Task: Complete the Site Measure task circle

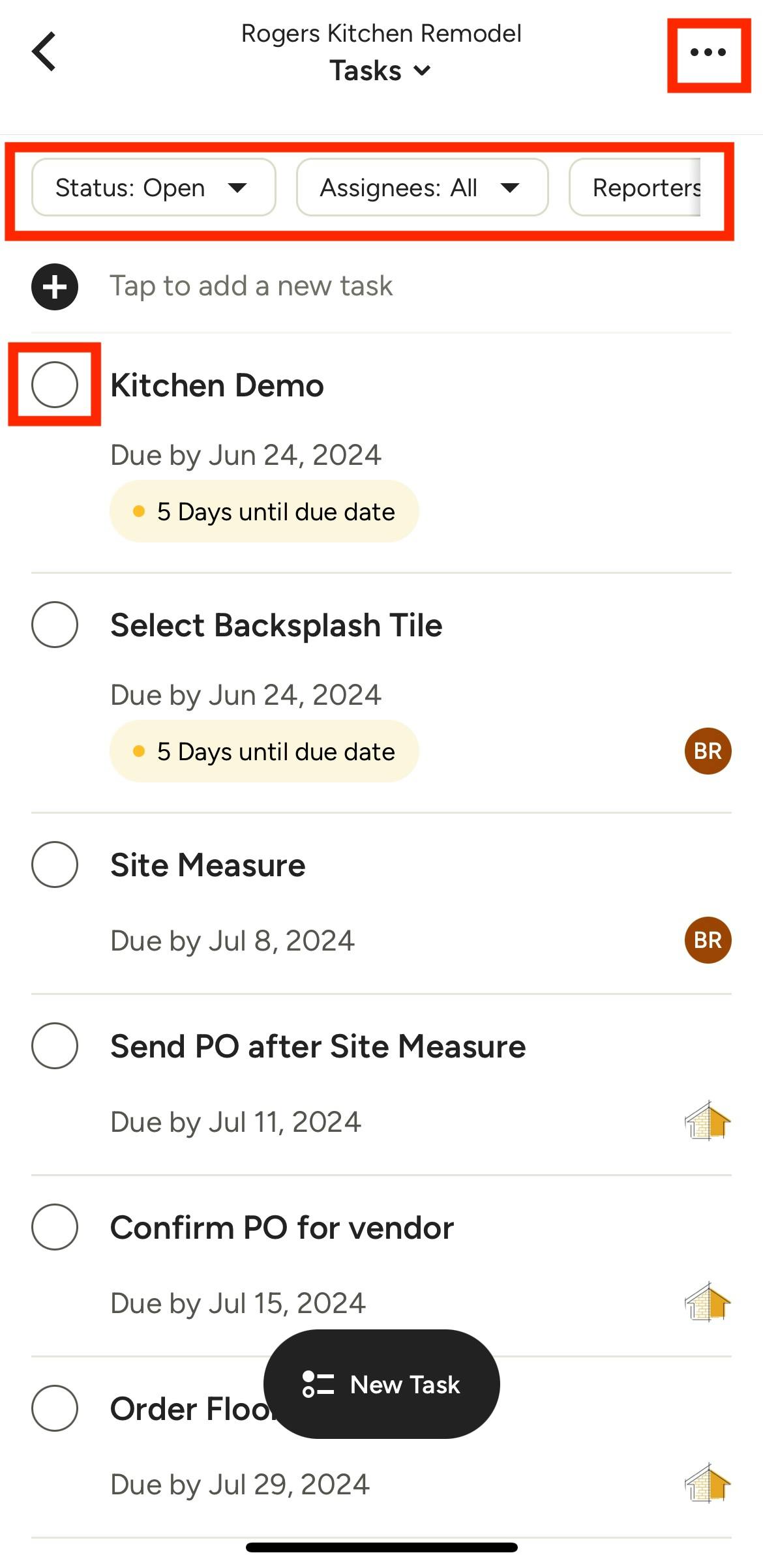Action: click(55, 865)
